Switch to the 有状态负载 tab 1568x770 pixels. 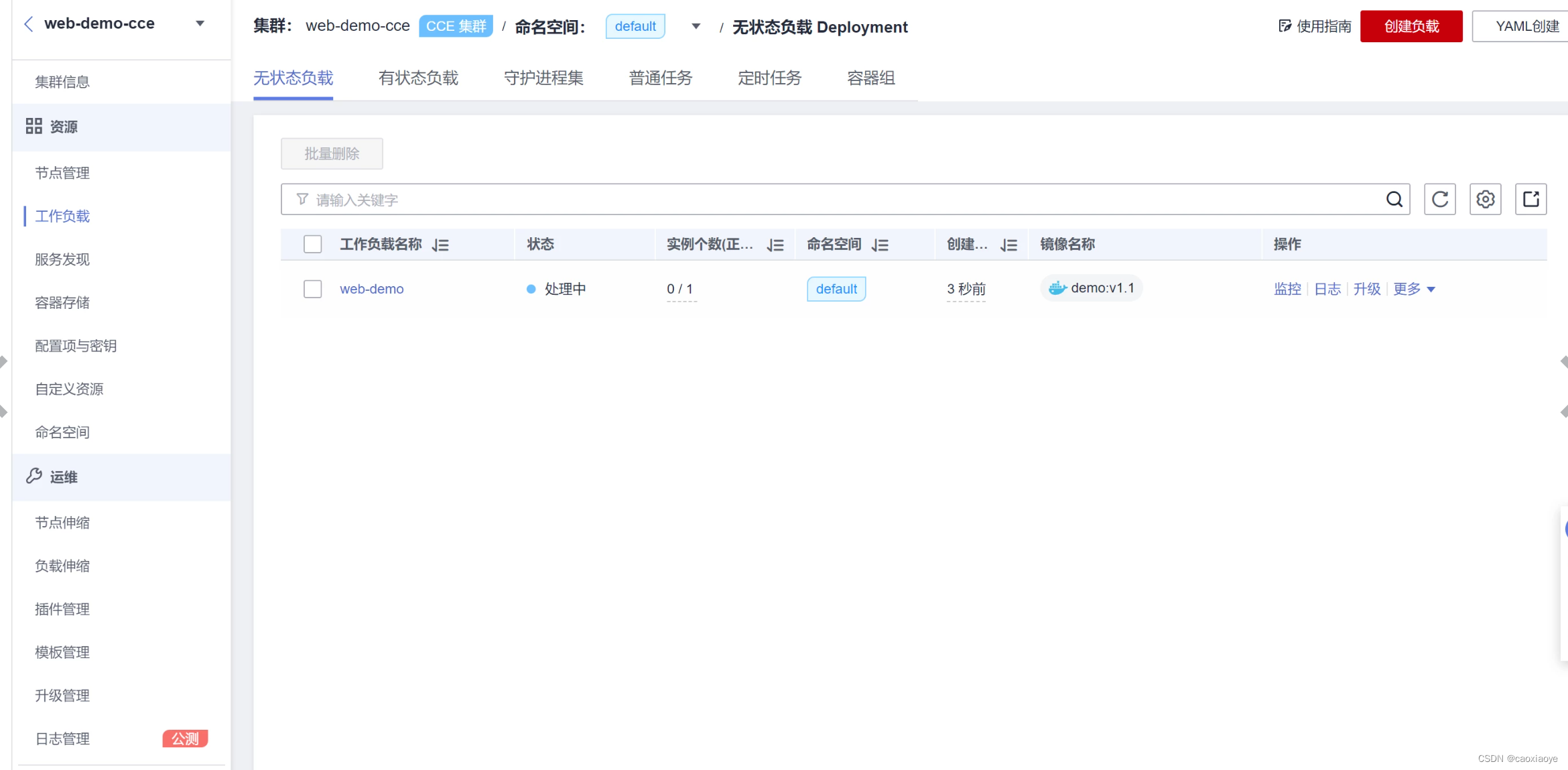tap(418, 78)
